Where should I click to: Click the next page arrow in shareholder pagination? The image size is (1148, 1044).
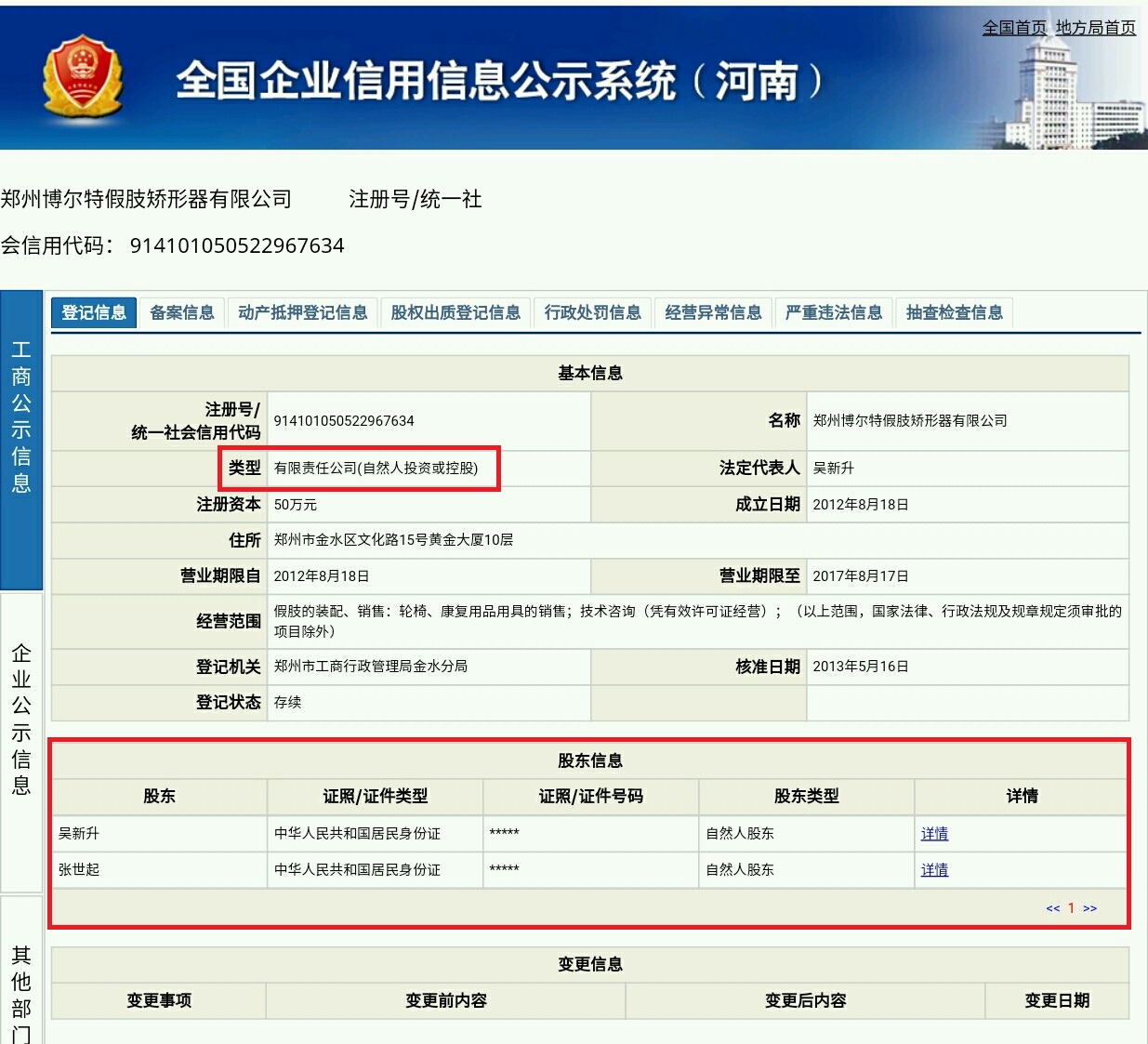(1089, 908)
